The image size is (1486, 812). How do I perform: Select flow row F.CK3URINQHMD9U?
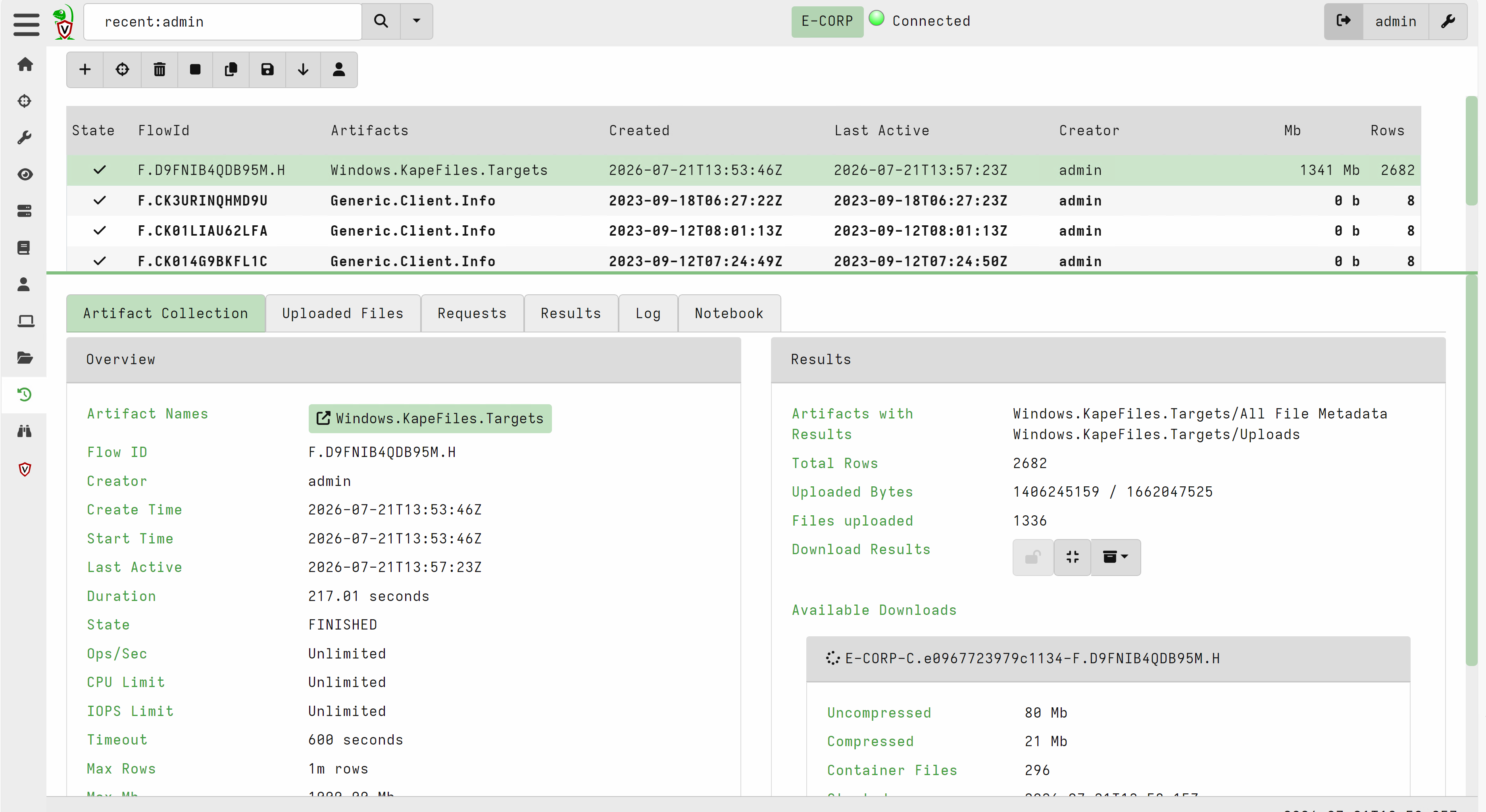pyautogui.click(x=743, y=201)
